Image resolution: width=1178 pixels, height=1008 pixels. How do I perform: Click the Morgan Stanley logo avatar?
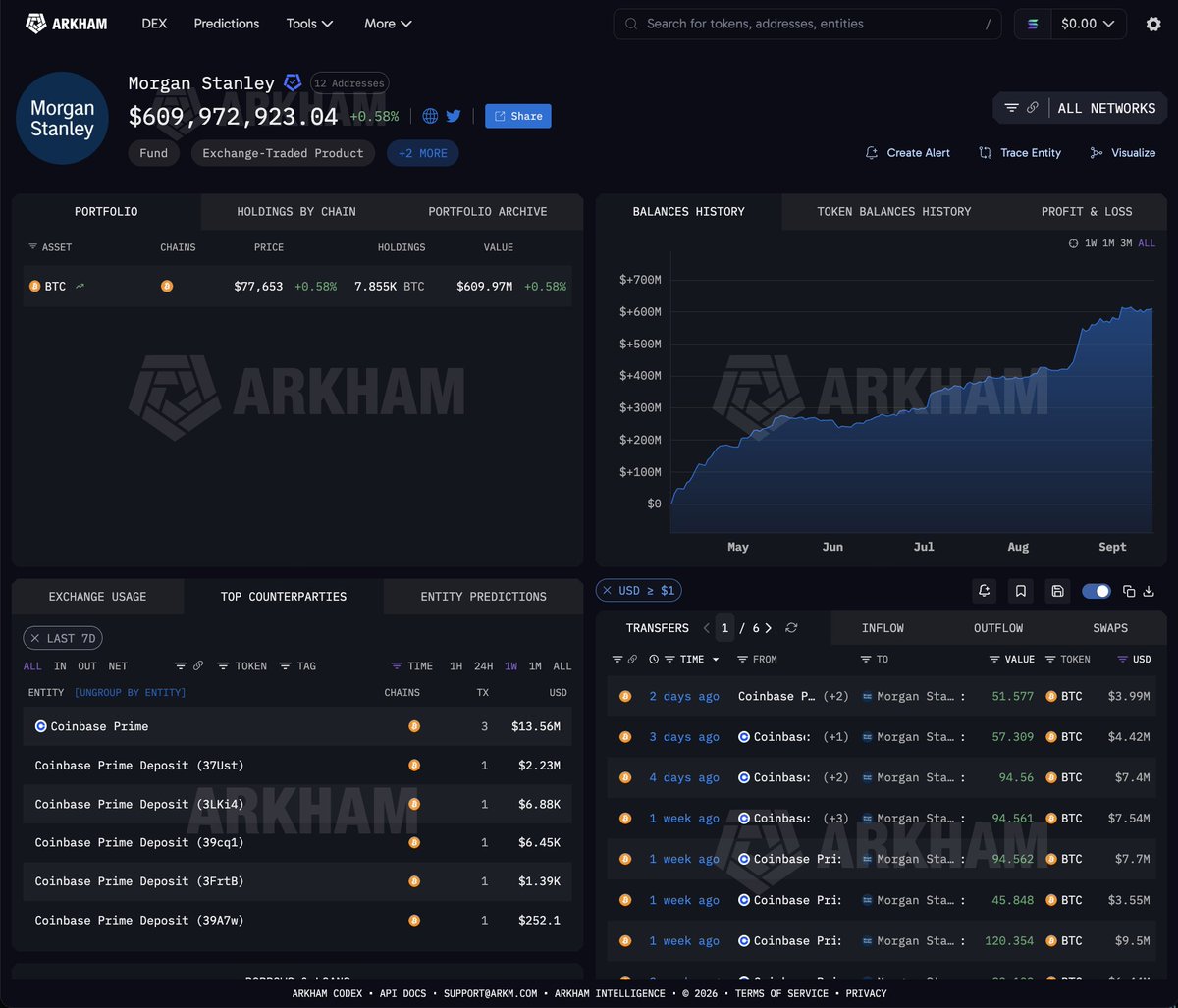[x=62, y=118]
